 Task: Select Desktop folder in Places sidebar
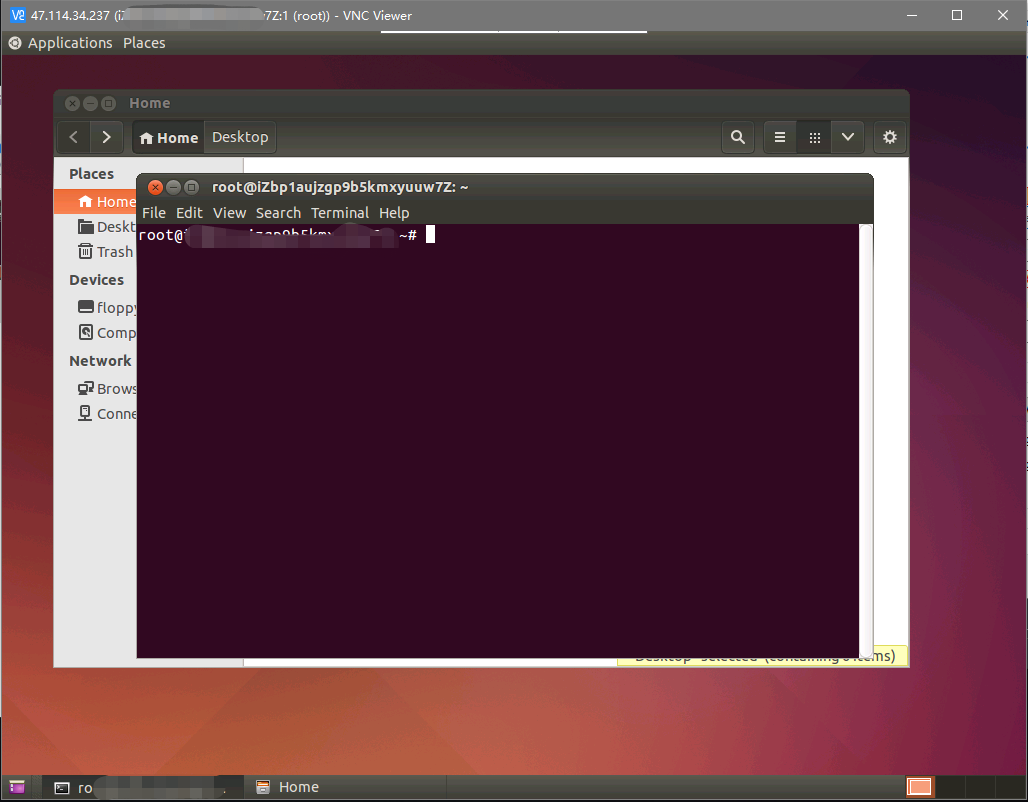(96, 227)
